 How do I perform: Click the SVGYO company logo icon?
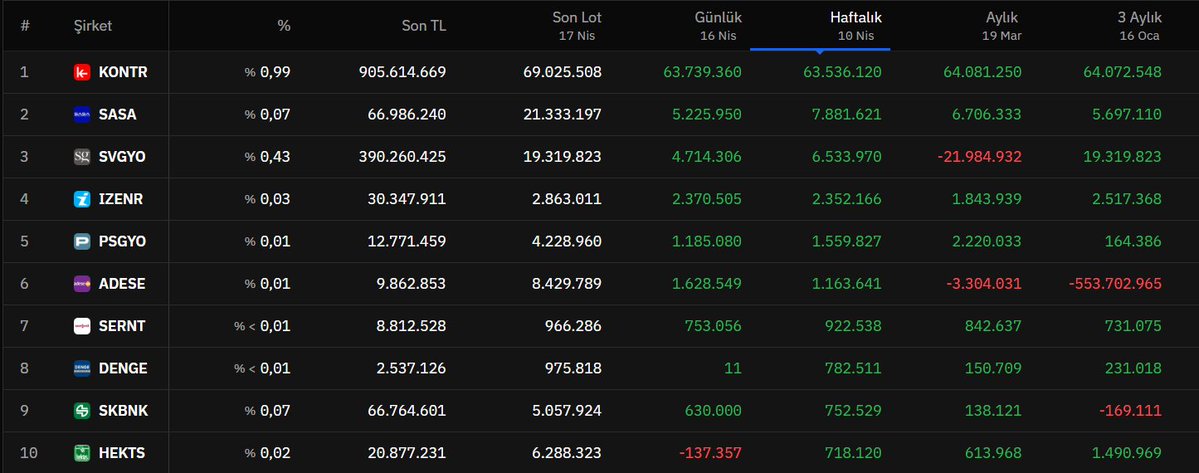82,157
